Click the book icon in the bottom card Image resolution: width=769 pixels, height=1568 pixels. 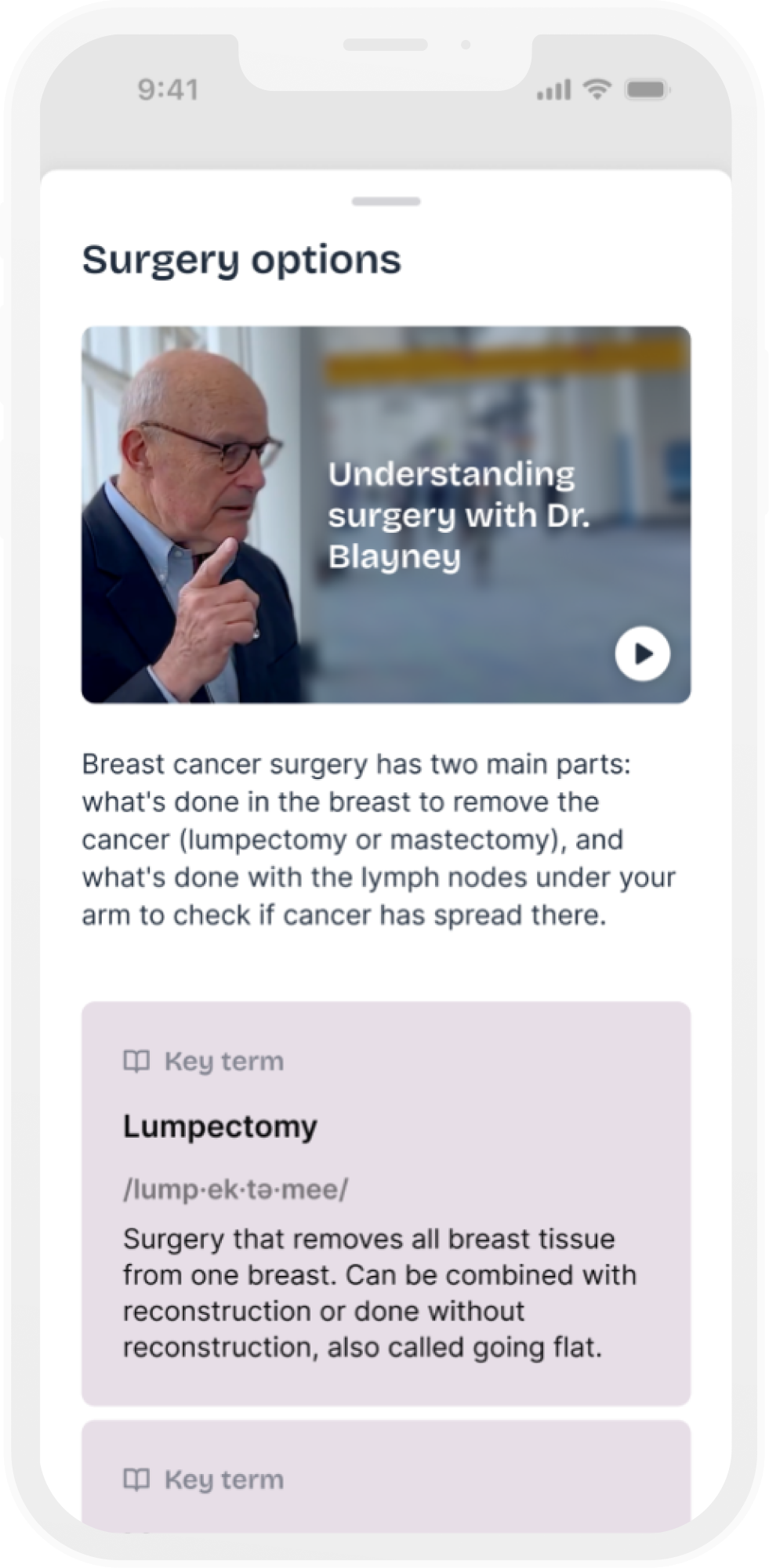click(136, 1479)
